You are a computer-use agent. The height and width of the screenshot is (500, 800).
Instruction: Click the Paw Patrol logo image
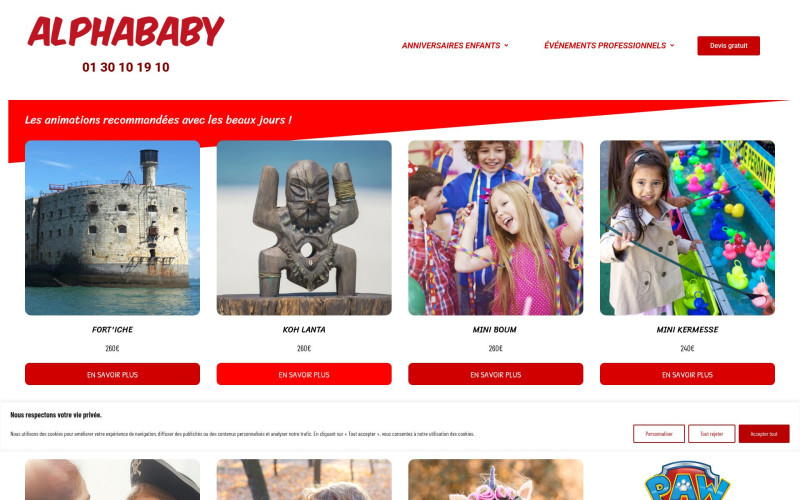[x=687, y=480]
